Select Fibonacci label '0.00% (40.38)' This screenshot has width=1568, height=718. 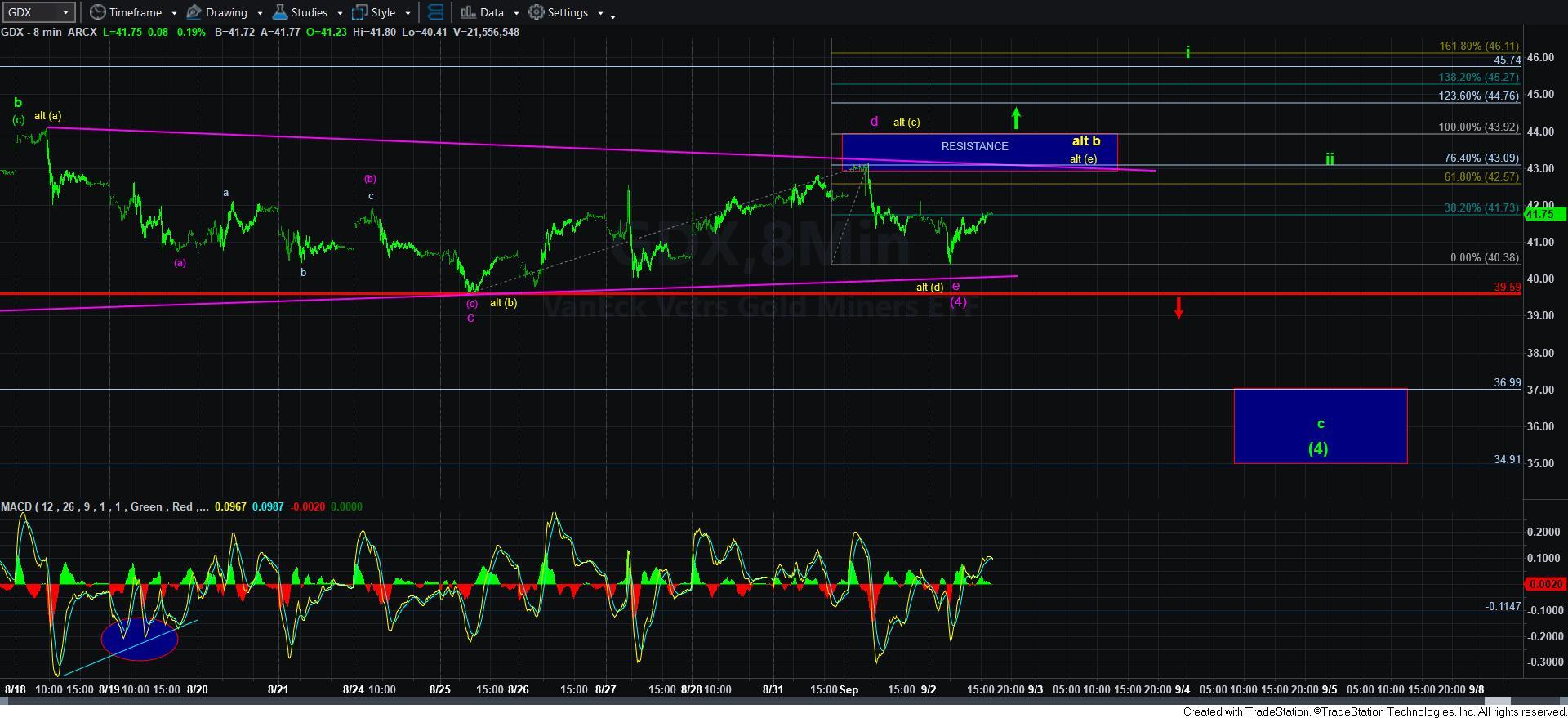1484,257
